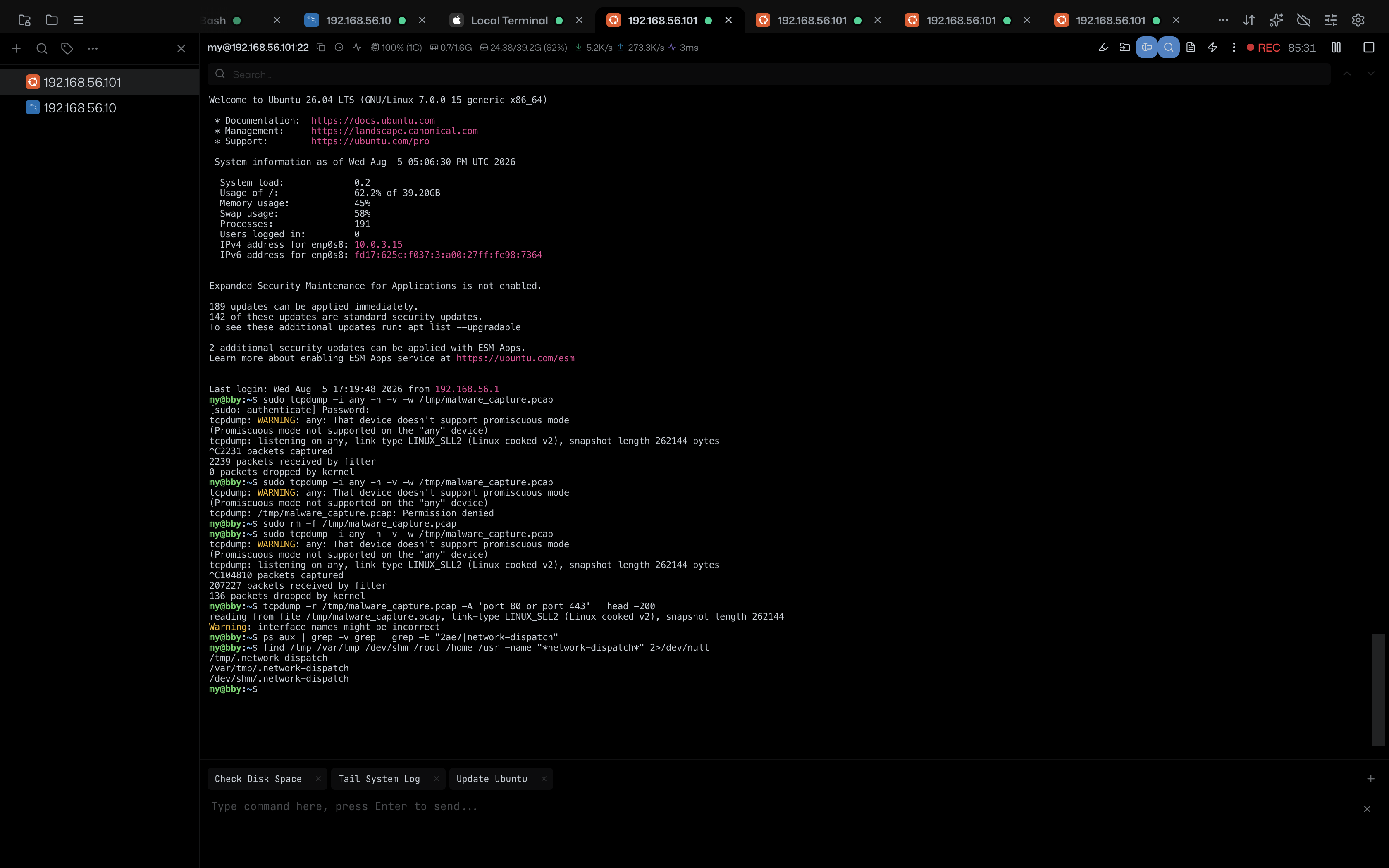The width and height of the screenshot is (1389, 868).
Task: Switch to the 192.168.56.10 tab
Action: pos(358,20)
